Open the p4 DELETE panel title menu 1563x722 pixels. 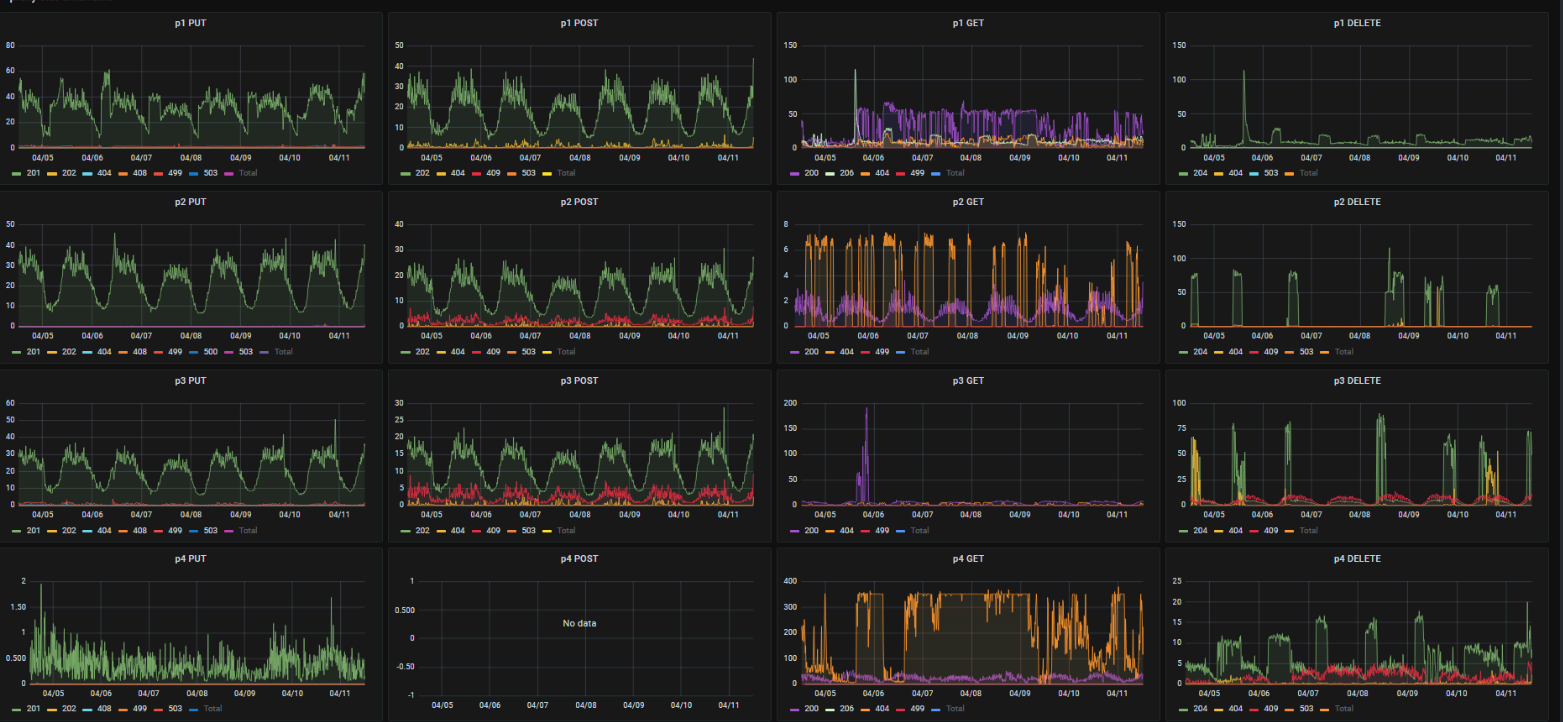[x=1357, y=558]
